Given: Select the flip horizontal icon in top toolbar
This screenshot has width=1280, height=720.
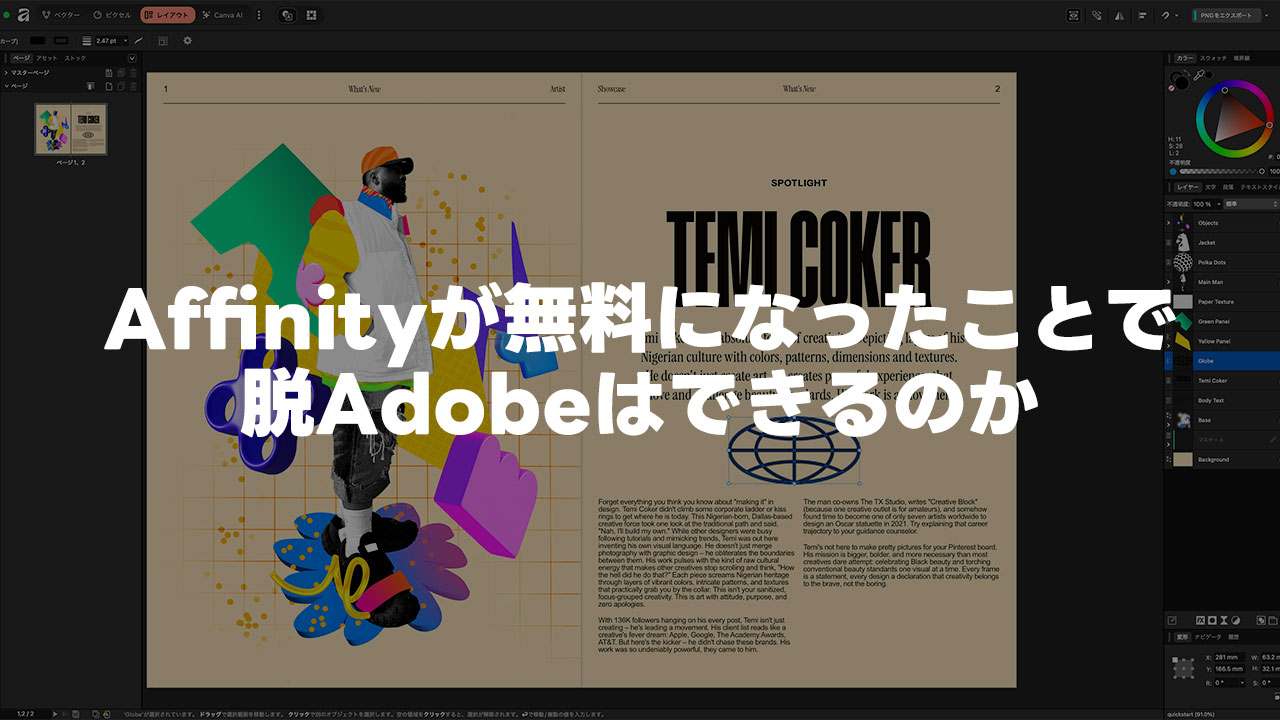Looking at the screenshot, I should [1118, 15].
